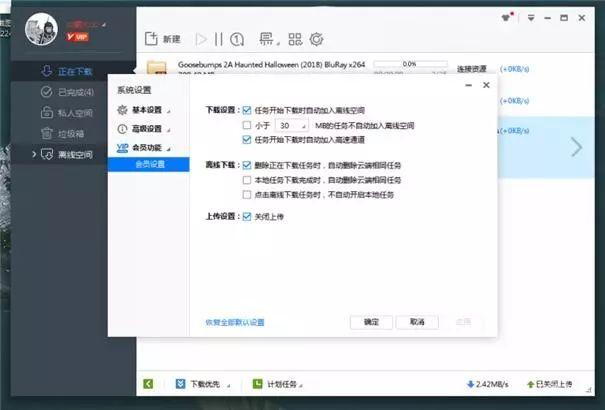Click the 已完成 checkmark circle icon
Viewport: 605px width, 410px height.
click(x=46, y=92)
